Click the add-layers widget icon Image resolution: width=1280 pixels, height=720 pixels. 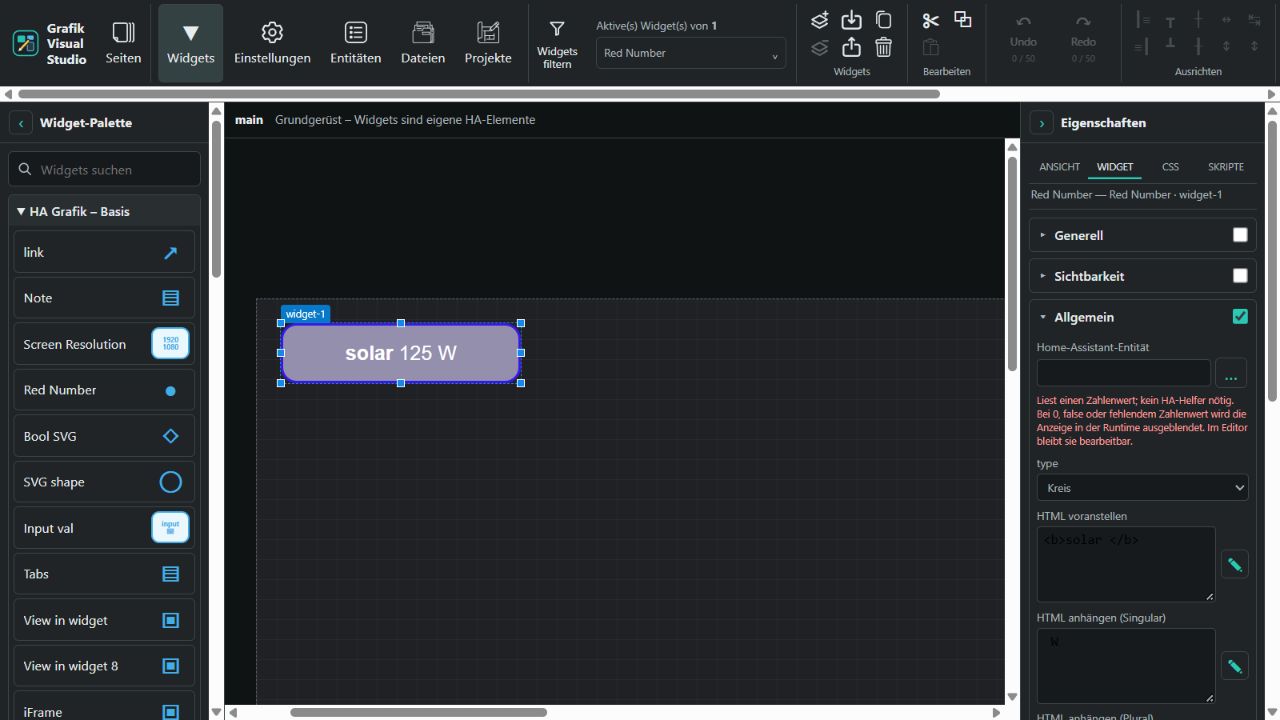pos(820,20)
